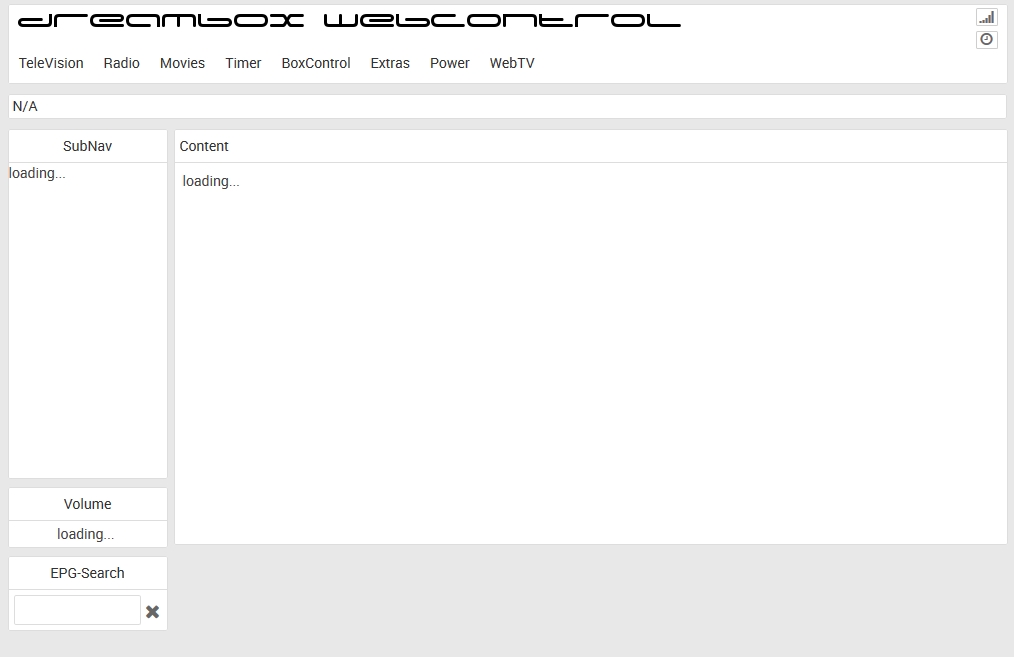Click the Volume panel header
This screenshot has width=1014, height=657.
(88, 504)
